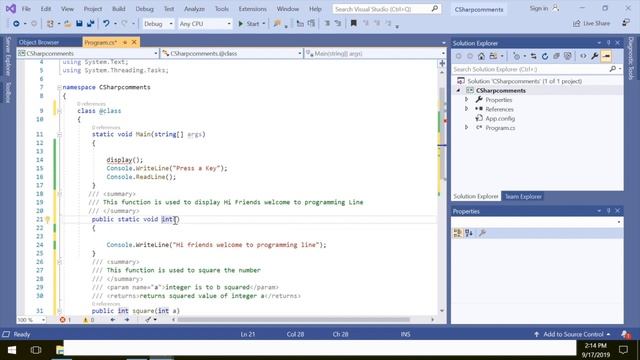
Task: Open the File menu
Action: [x=26, y=9]
